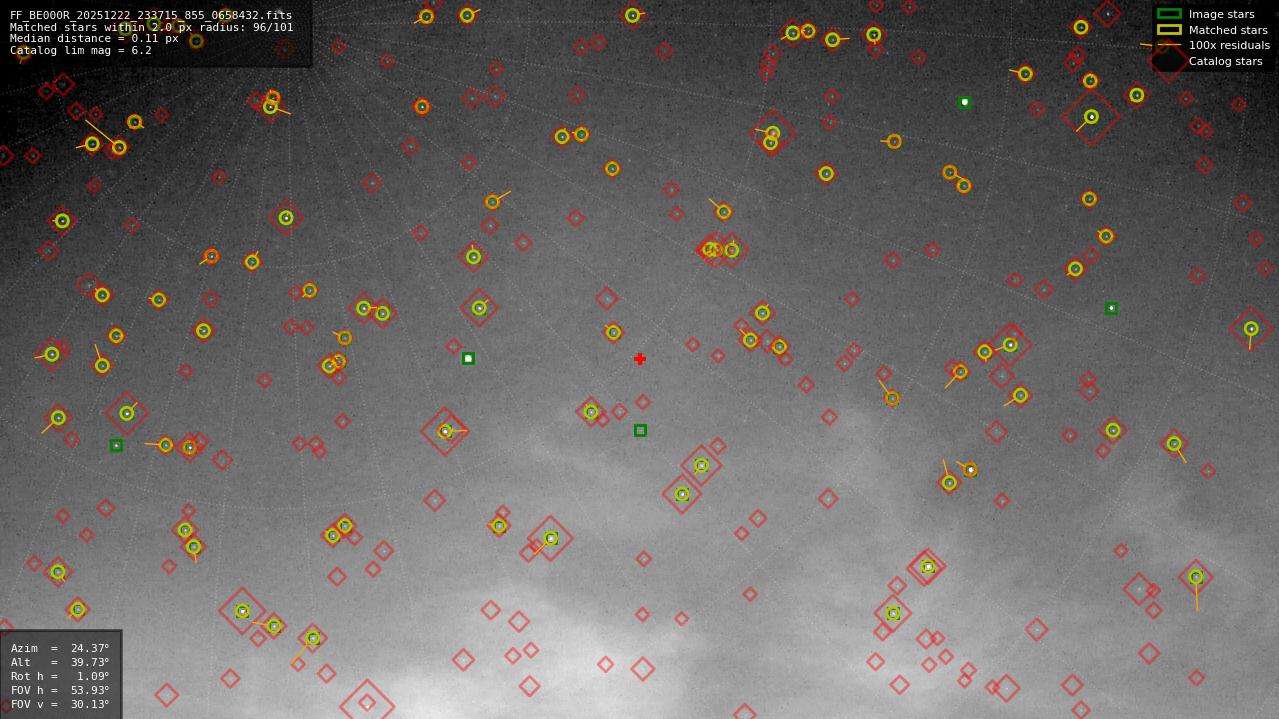Click the yellow Matched stars legend swatch
The height and width of the screenshot is (719, 1279).
[x=1169, y=30]
